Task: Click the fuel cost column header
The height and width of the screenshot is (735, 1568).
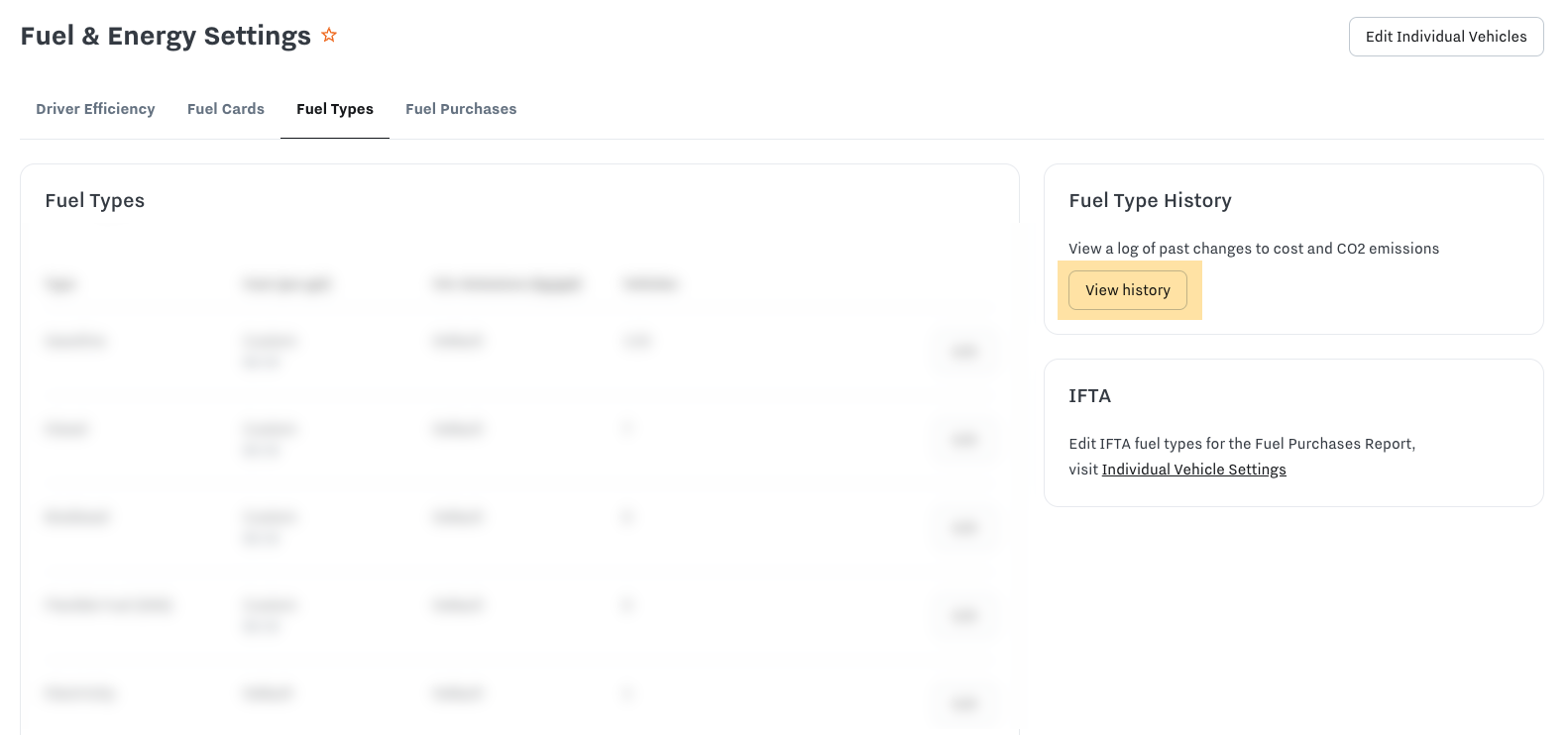Action: click(x=286, y=285)
